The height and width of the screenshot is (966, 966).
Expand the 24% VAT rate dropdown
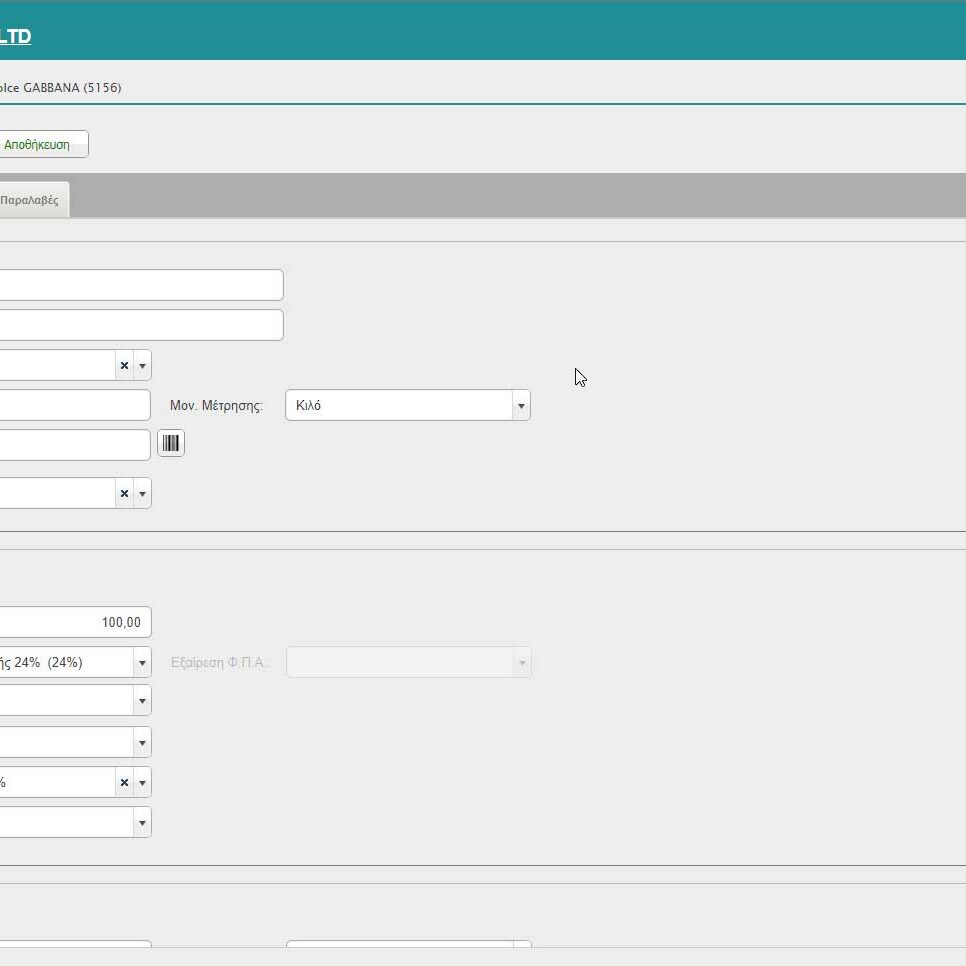tap(142, 662)
